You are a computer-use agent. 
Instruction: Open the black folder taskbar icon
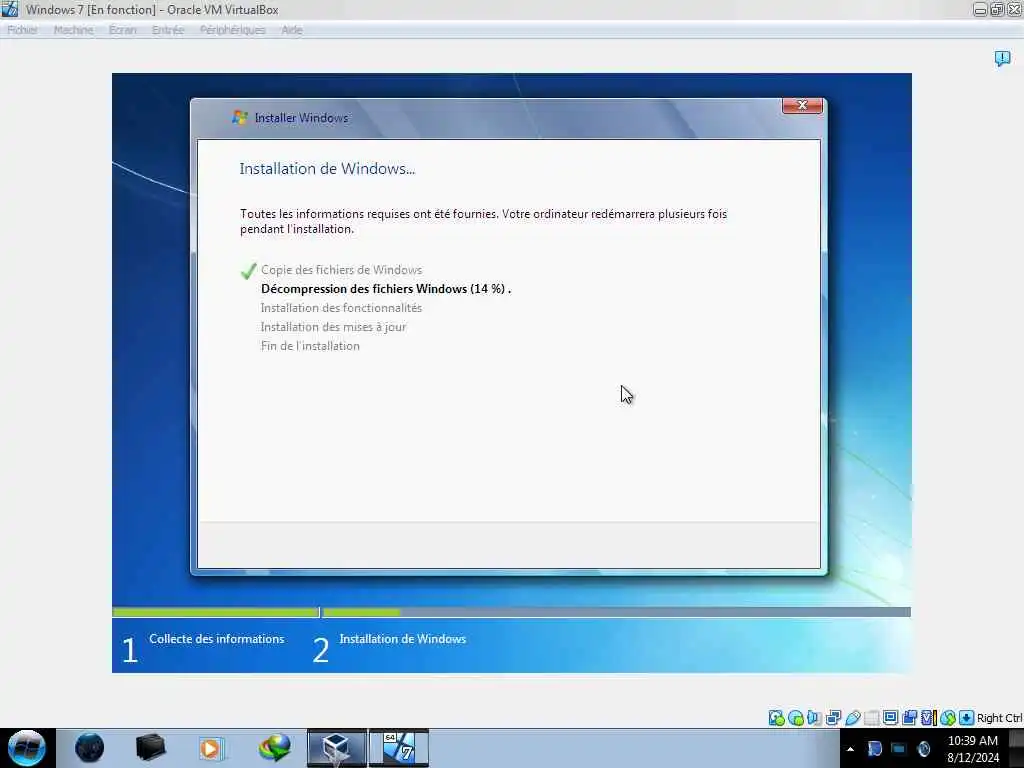(150, 748)
